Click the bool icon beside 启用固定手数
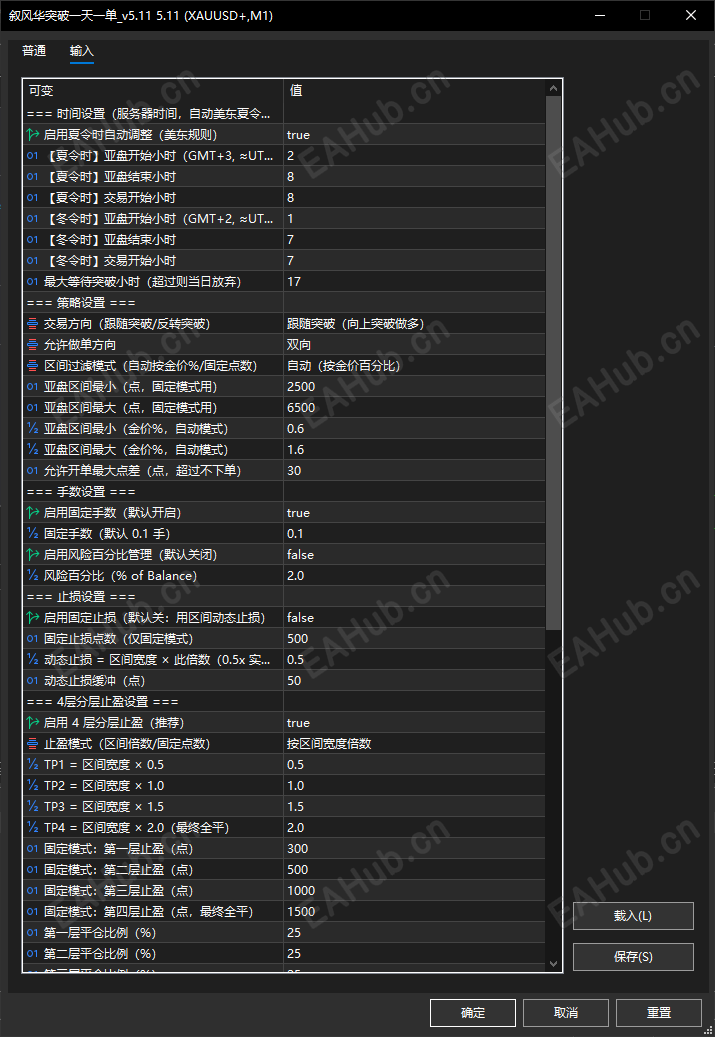The height and width of the screenshot is (1037, 715). (32, 513)
